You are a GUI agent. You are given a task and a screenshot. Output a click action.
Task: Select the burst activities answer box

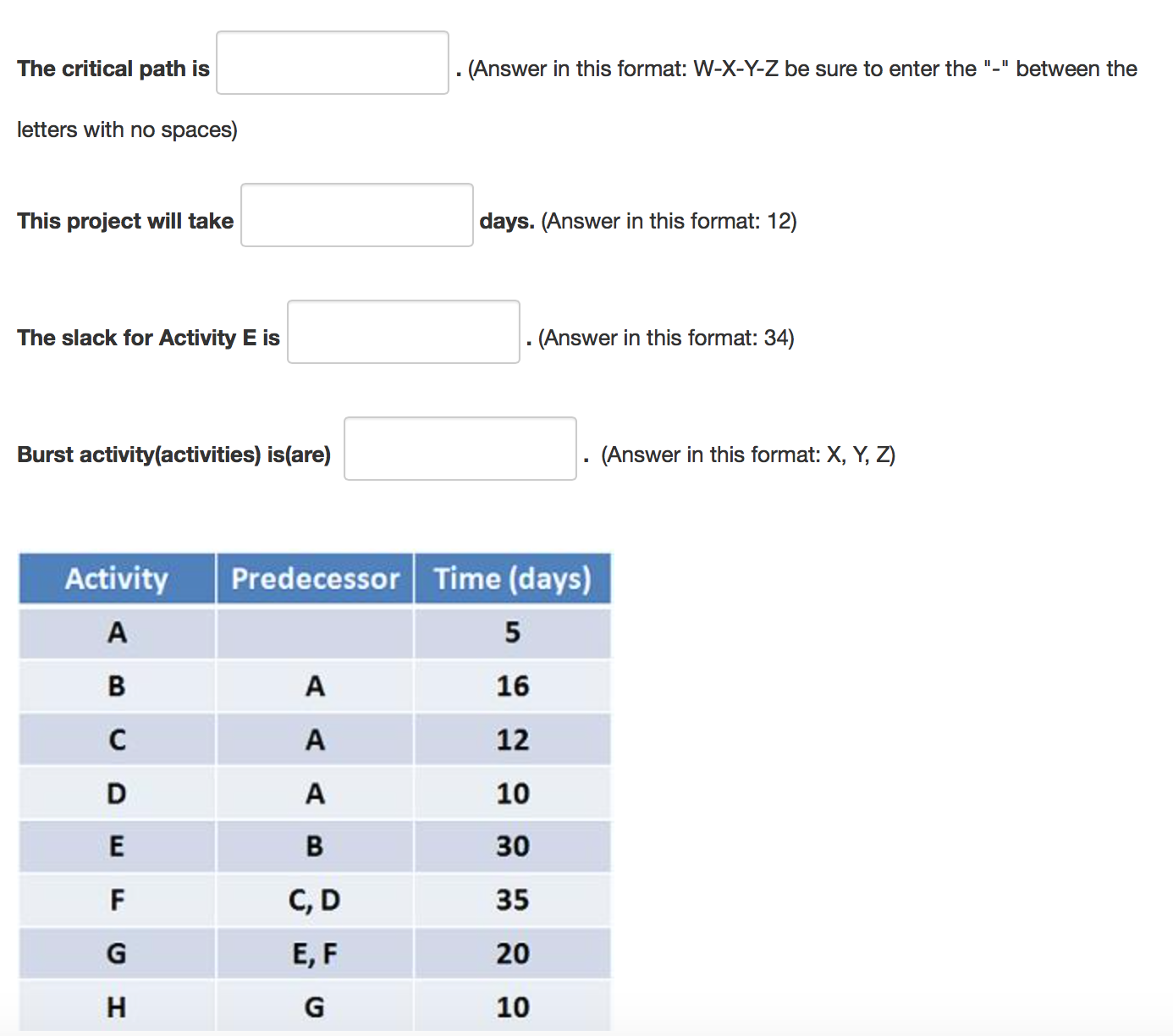(x=460, y=449)
